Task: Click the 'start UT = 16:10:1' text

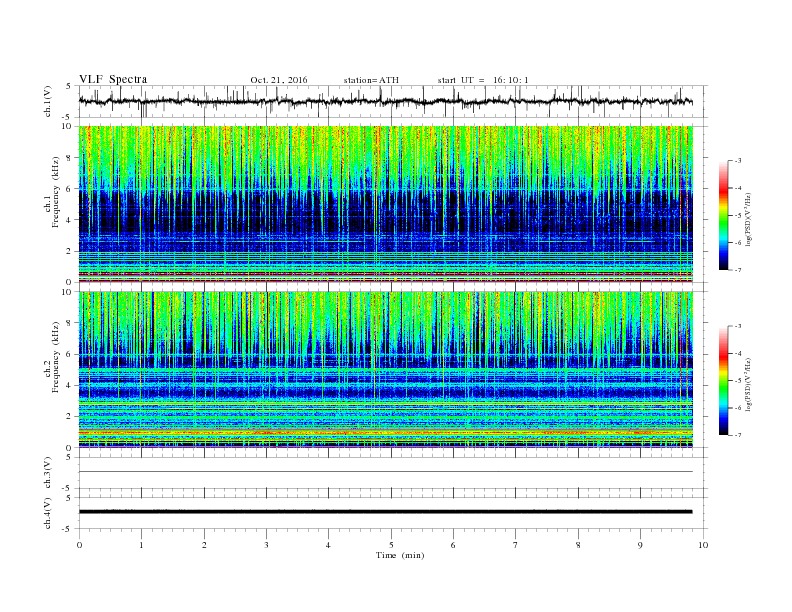Action: click(483, 80)
